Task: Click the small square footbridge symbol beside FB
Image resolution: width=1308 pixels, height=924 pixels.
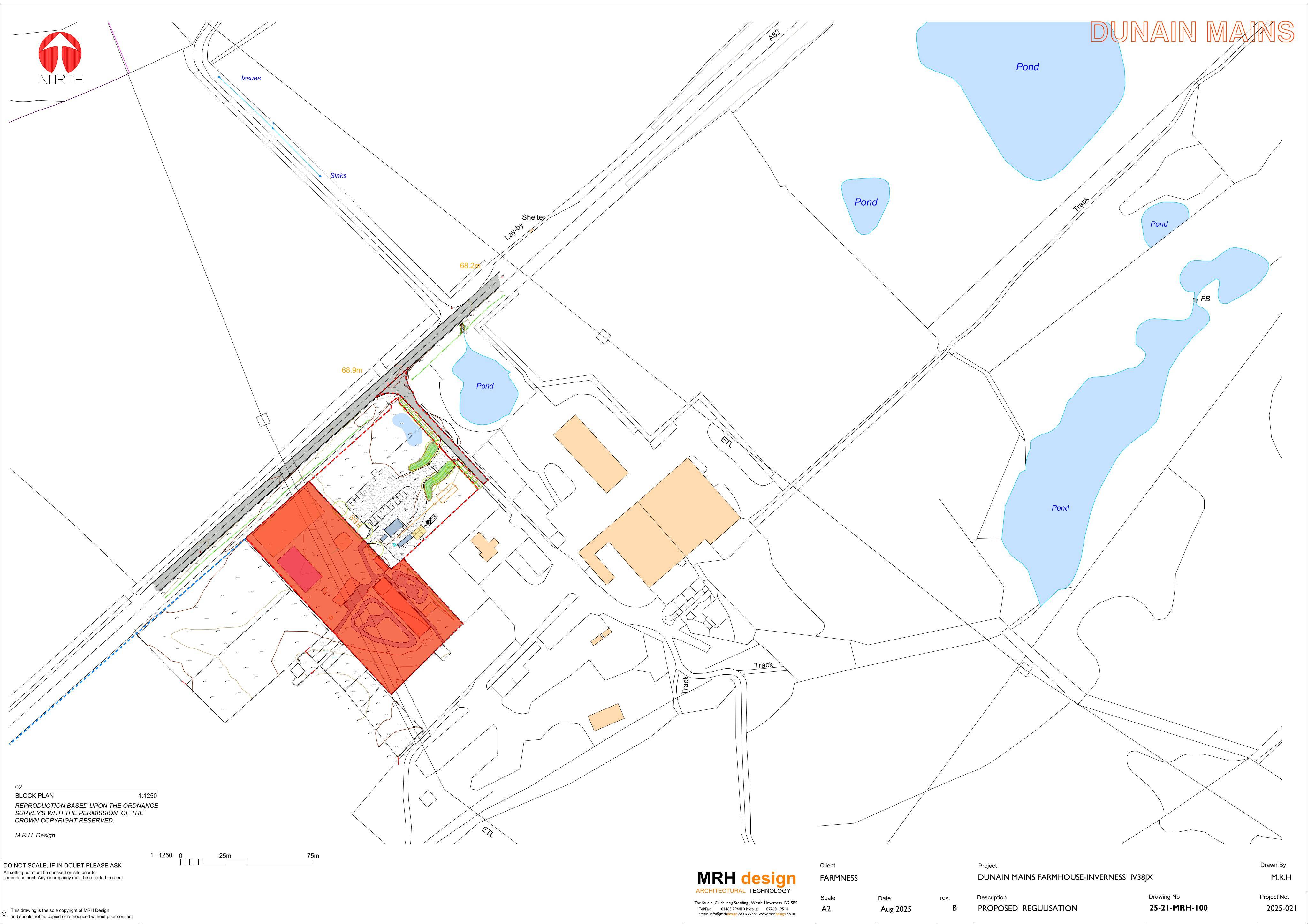Action: pos(1195,300)
